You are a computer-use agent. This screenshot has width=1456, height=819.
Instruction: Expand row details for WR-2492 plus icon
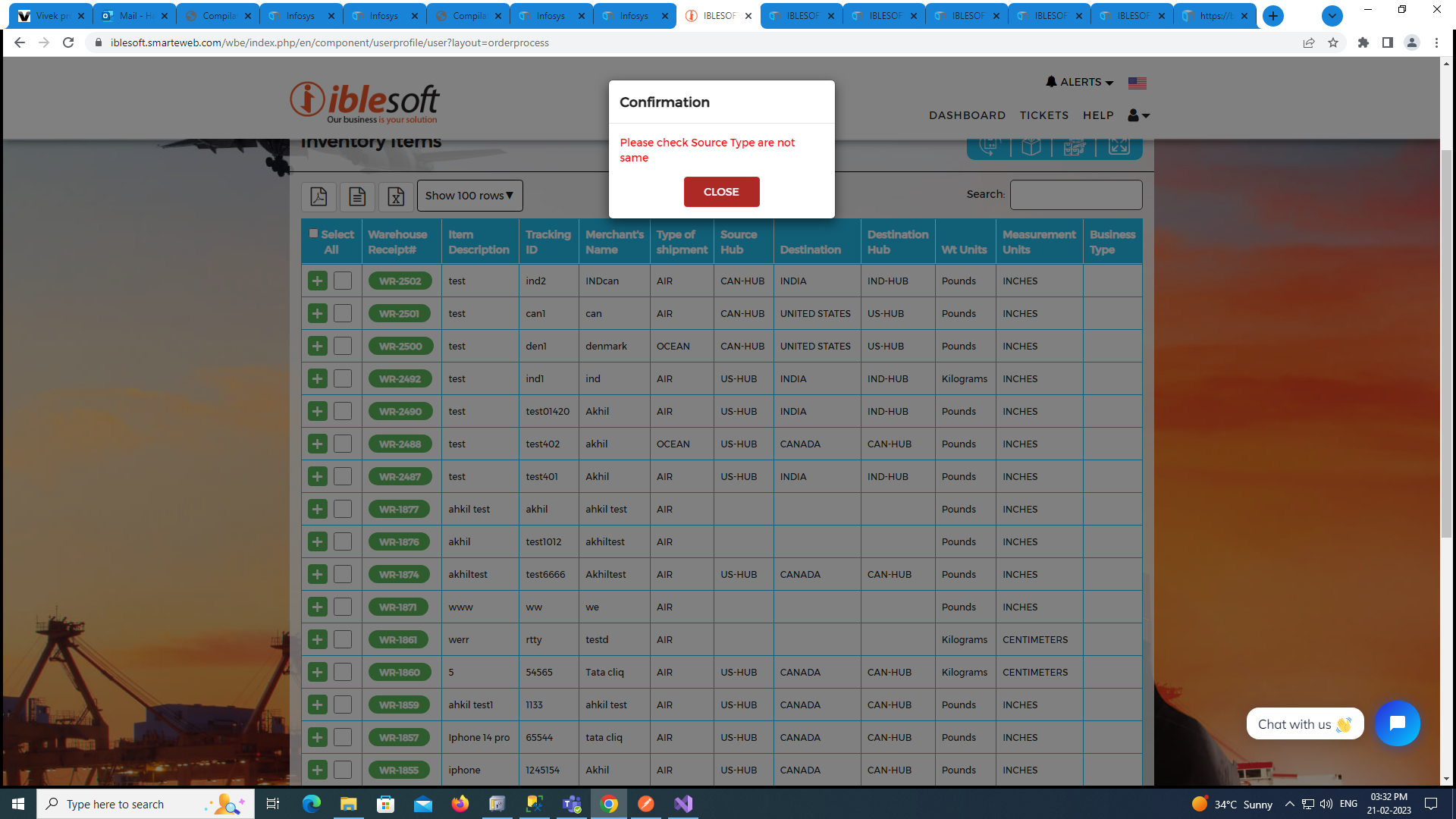317,378
